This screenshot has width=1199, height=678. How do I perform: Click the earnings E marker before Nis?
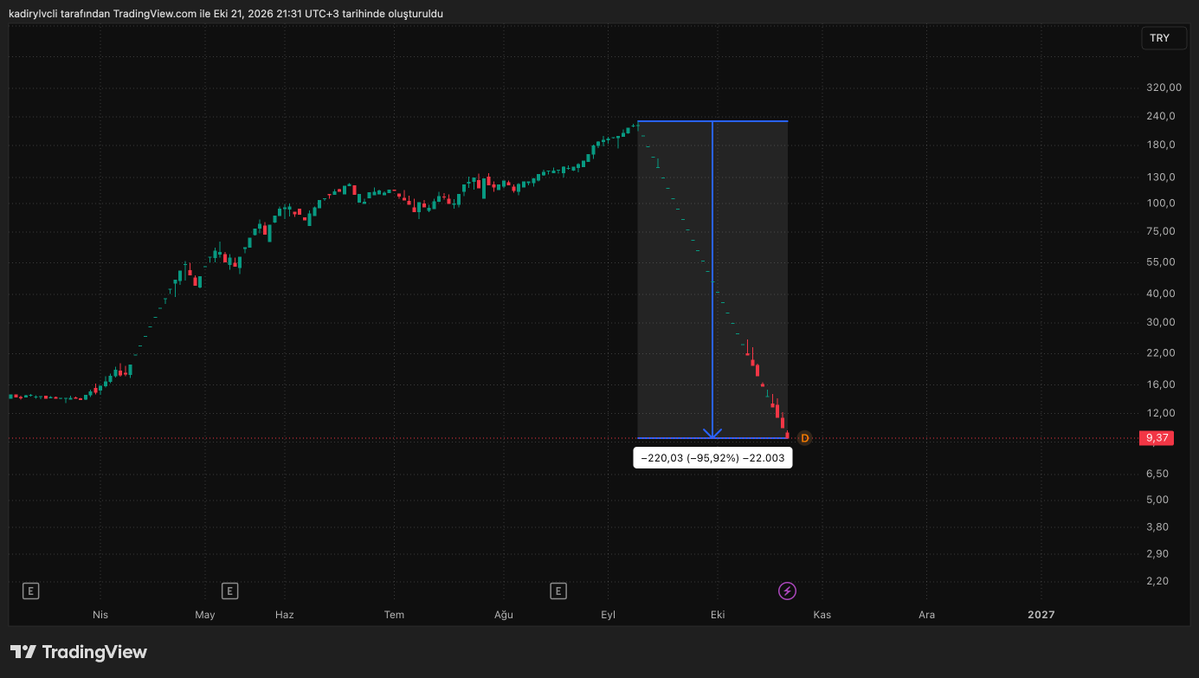31,591
